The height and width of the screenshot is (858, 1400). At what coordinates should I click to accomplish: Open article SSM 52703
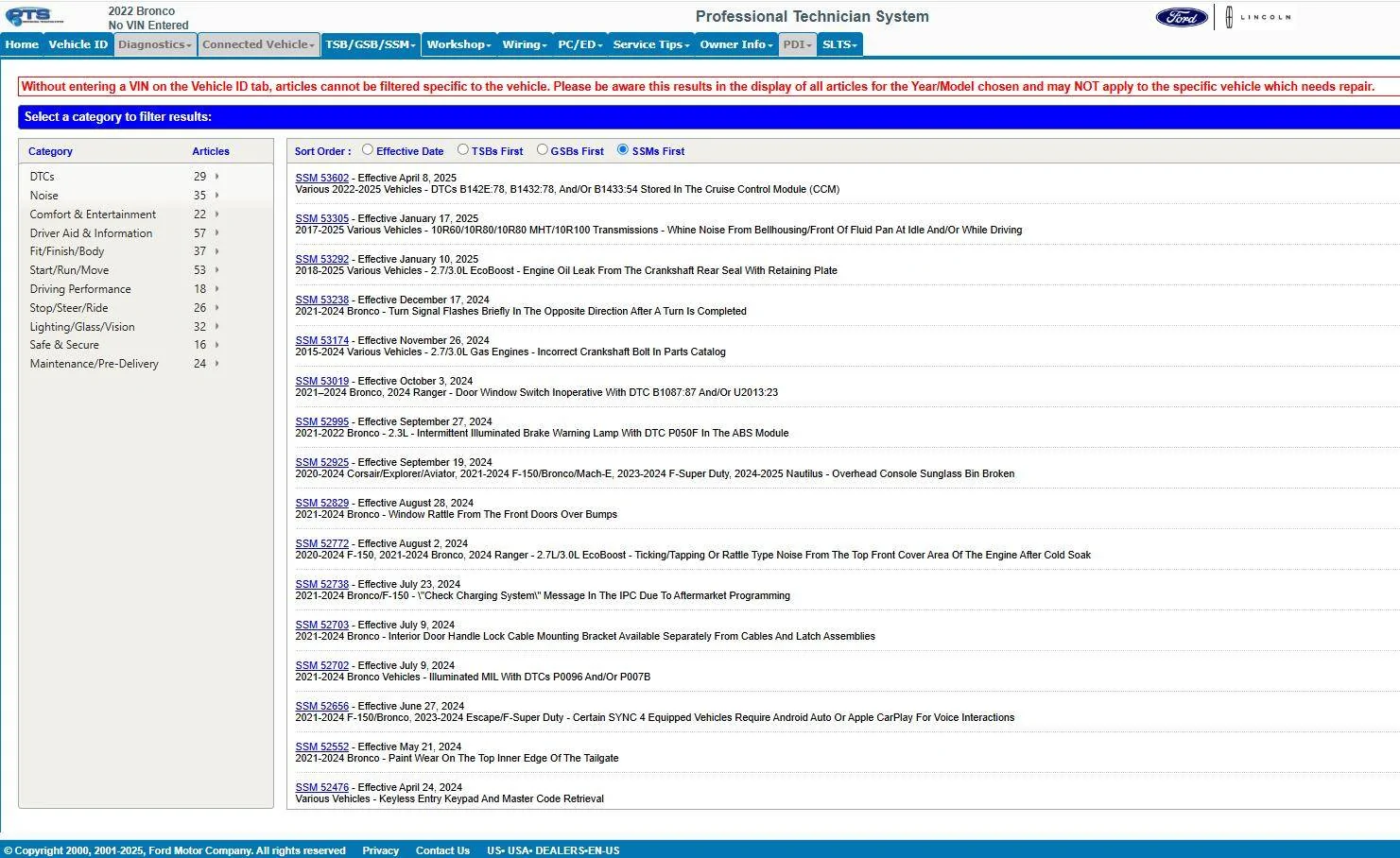[x=322, y=625]
